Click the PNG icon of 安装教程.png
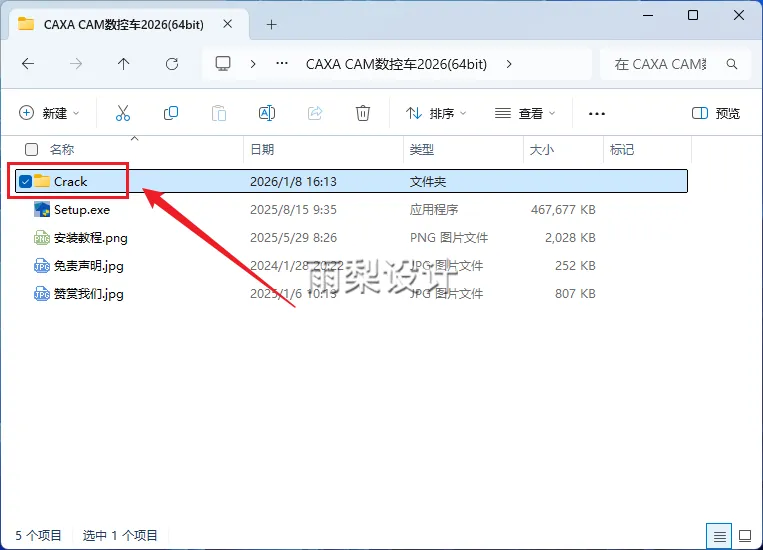The image size is (763, 550). click(42, 238)
